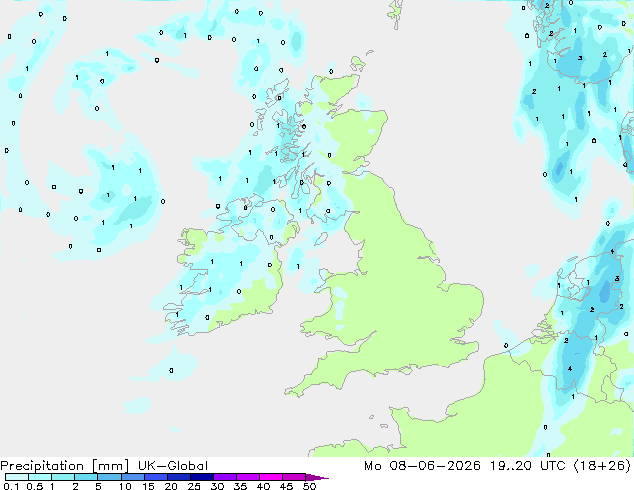634x490 pixels.
Task: Click the 1–2 mm legend swatch
Action: tap(63, 477)
